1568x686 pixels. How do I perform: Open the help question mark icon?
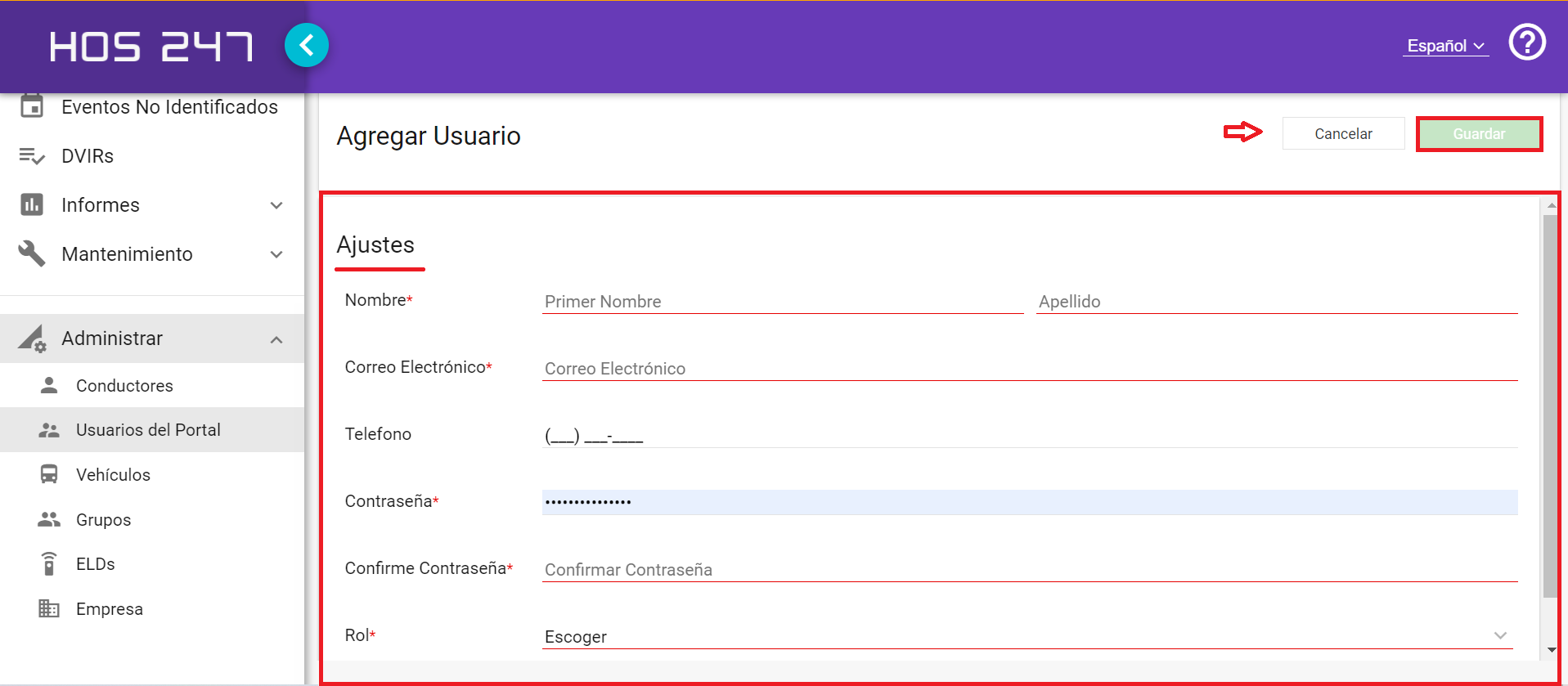tap(1527, 42)
